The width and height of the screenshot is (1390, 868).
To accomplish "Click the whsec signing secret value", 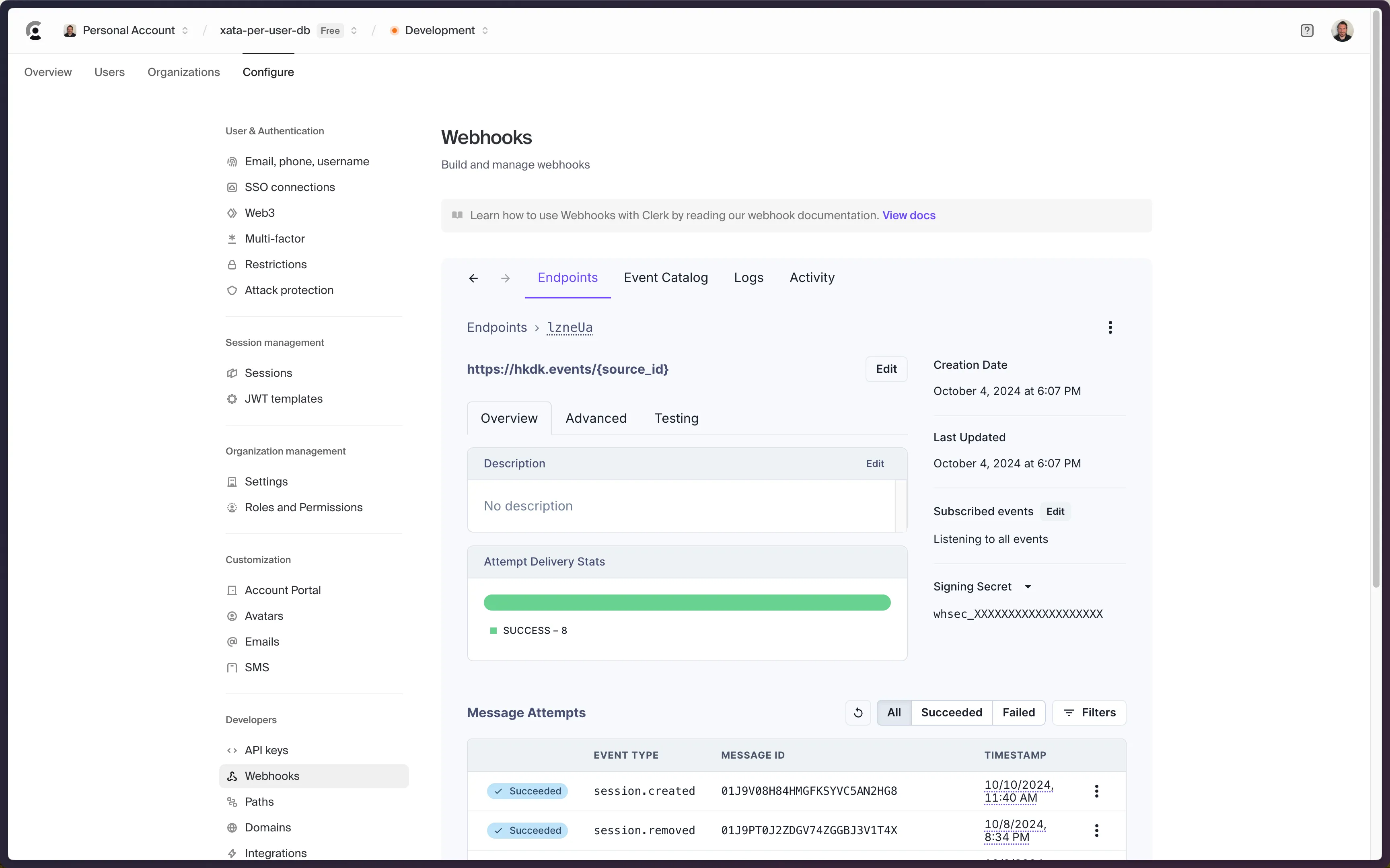I will pos(1018,614).
